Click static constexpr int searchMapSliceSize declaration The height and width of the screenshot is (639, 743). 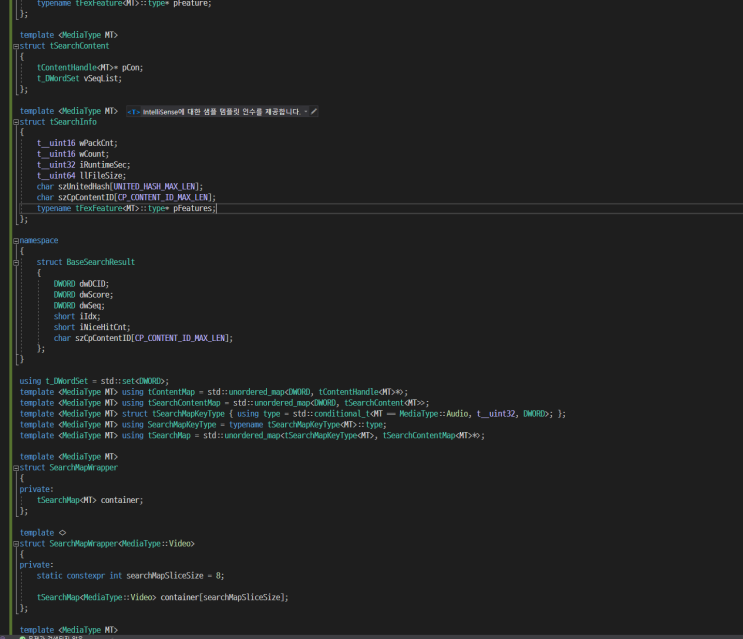[130, 576]
